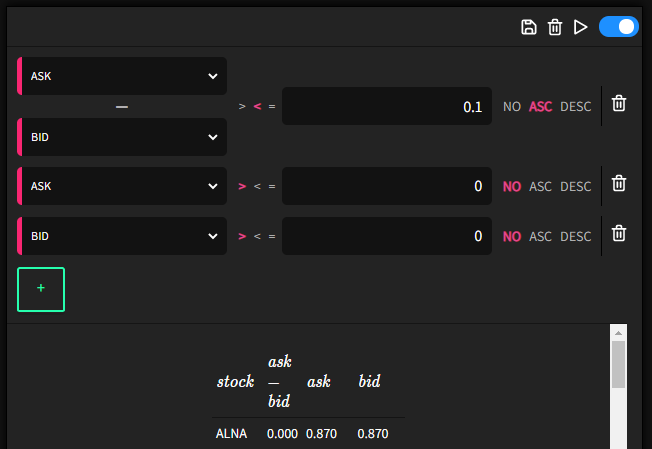The width and height of the screenshot is (652, 449).
Task: Delete the whole filter with top trash icon
Action: 555,27
